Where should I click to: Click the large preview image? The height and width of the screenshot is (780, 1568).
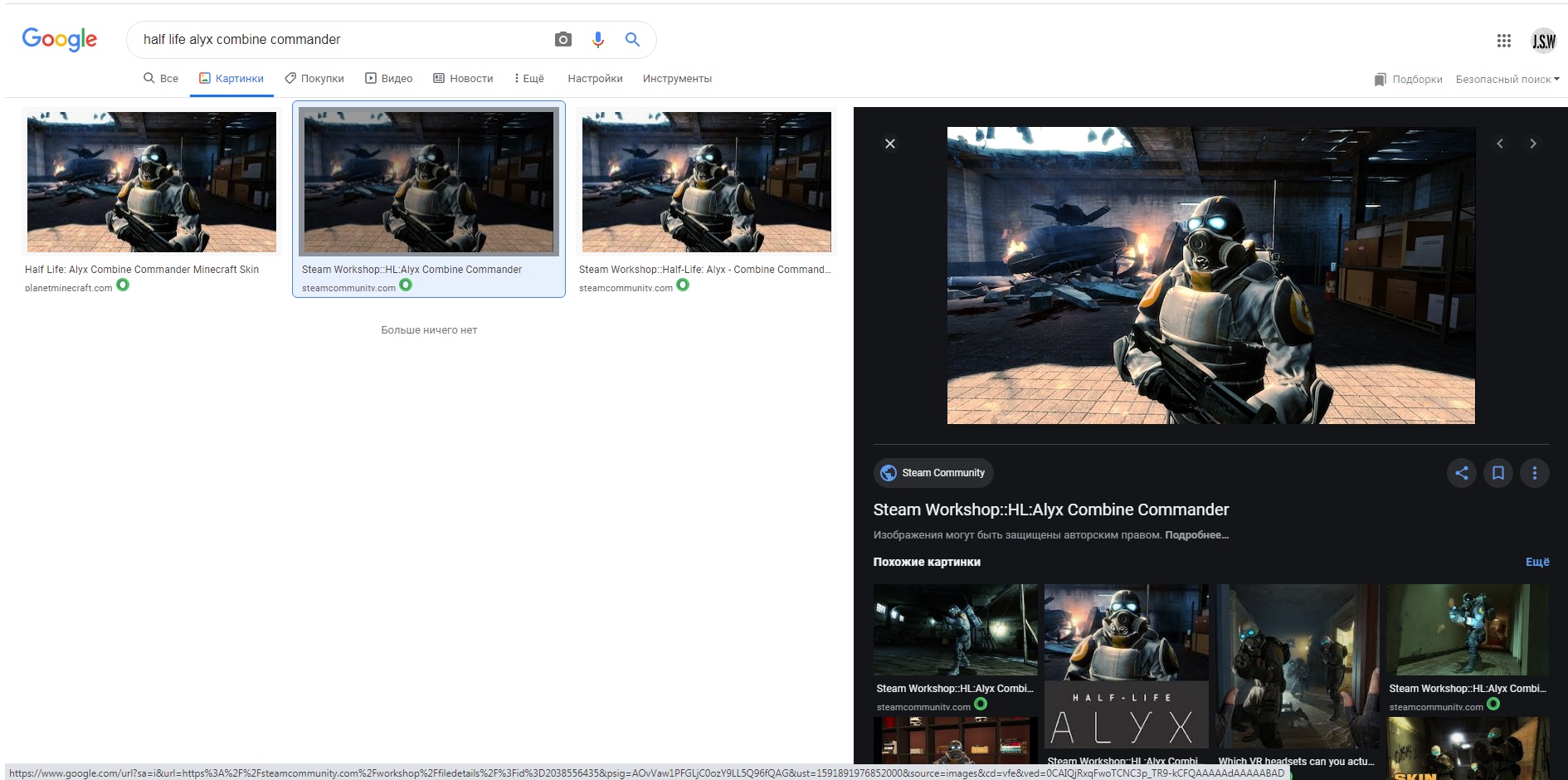1211,275
